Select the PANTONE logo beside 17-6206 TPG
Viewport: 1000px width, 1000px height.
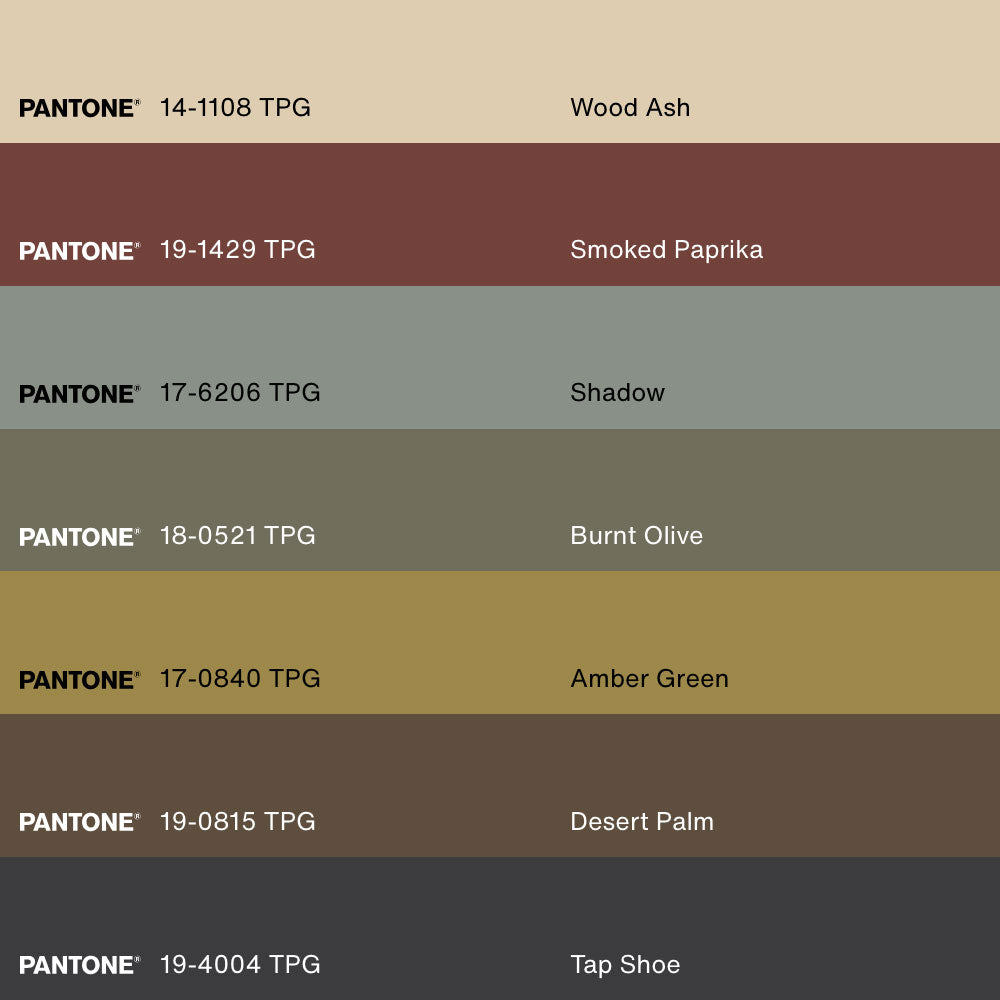(x=79, y=394)
